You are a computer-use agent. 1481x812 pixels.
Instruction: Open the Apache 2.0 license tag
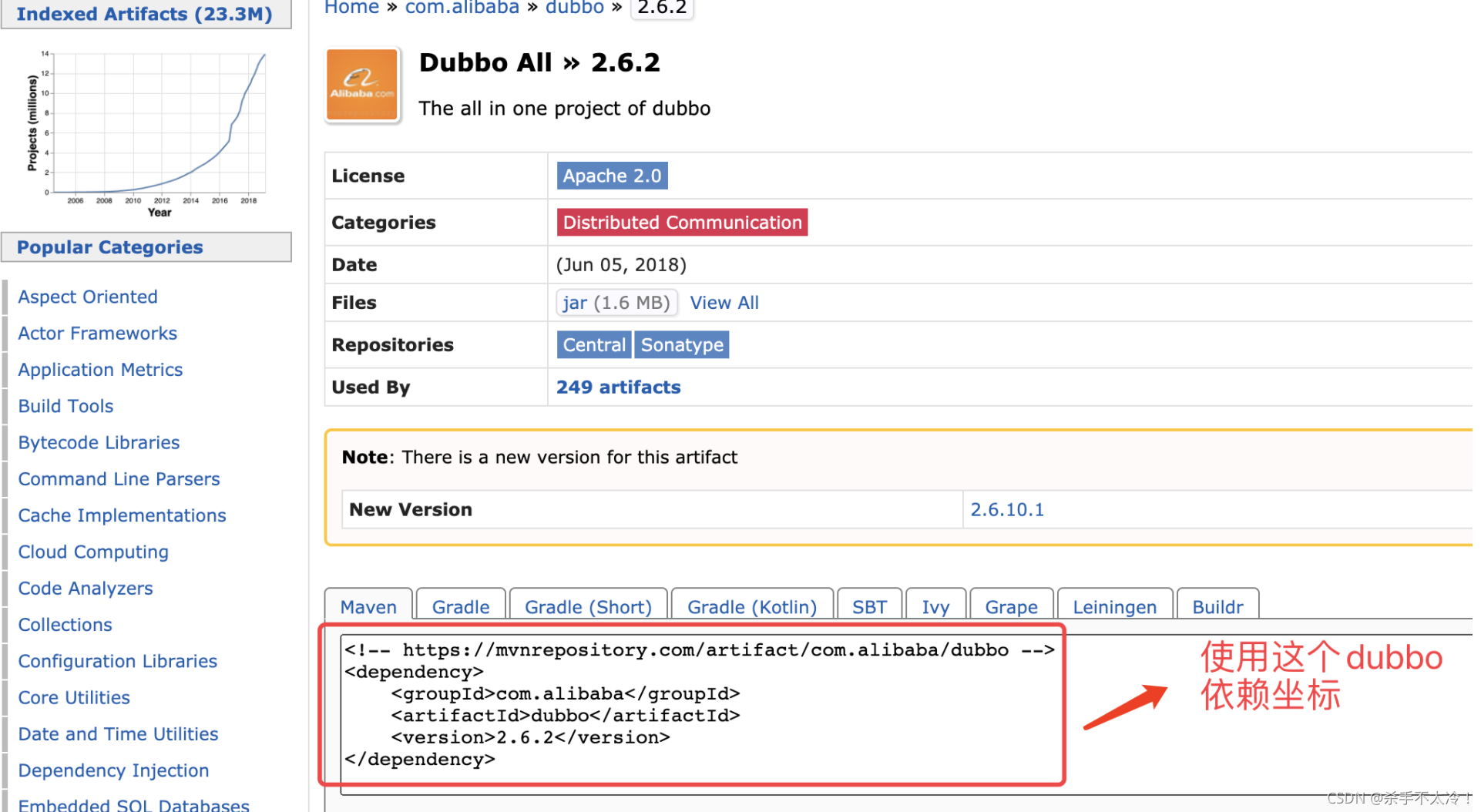coord(612,176)
